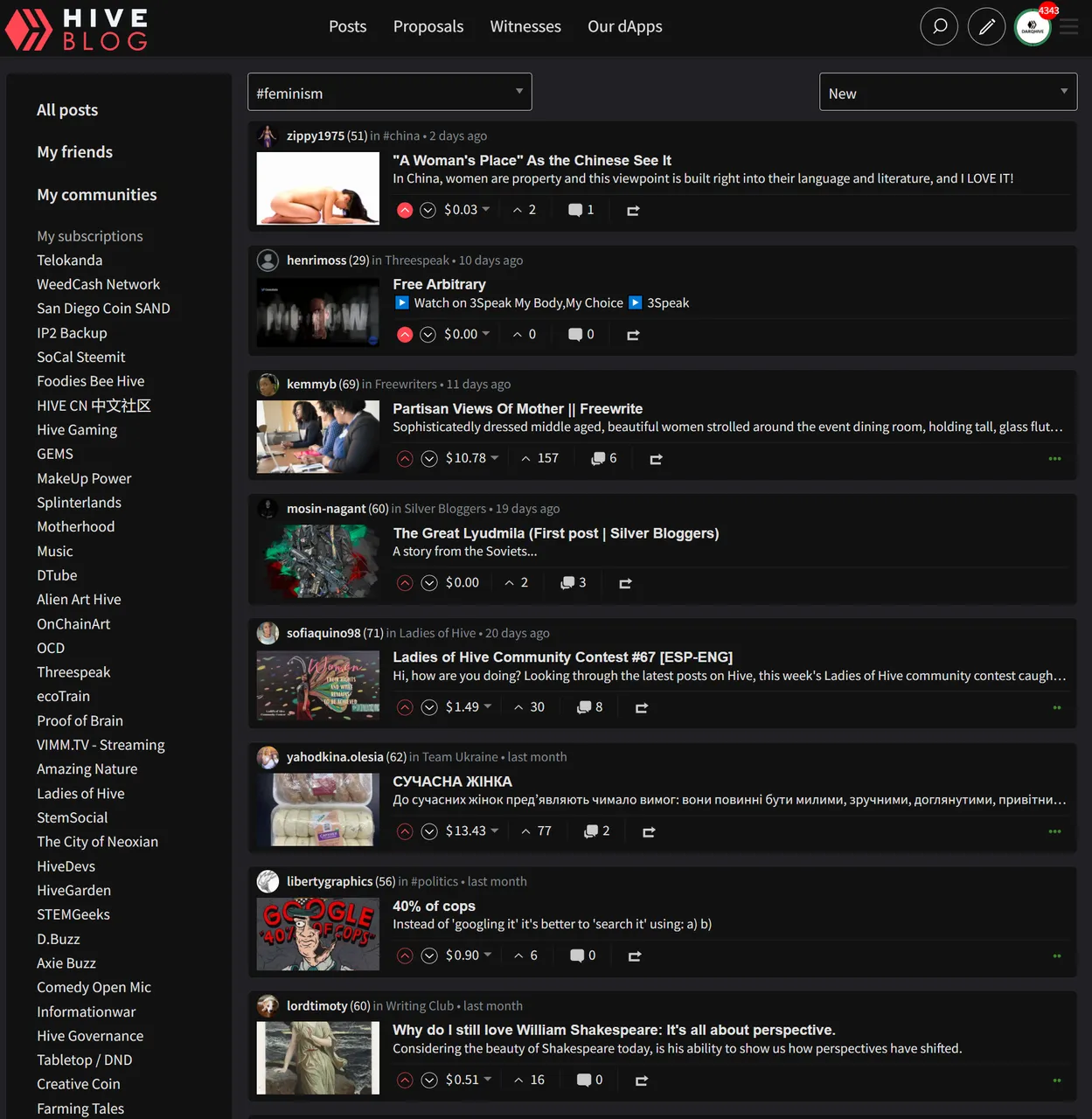Open My communities in sidebar
1092x1119 pixels.
(x=97, y=195)
